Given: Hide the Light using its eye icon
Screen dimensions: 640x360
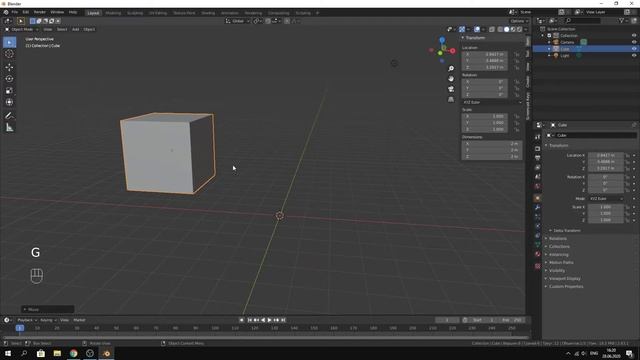Looking at the screenshot, I should [x=634, y=56].
